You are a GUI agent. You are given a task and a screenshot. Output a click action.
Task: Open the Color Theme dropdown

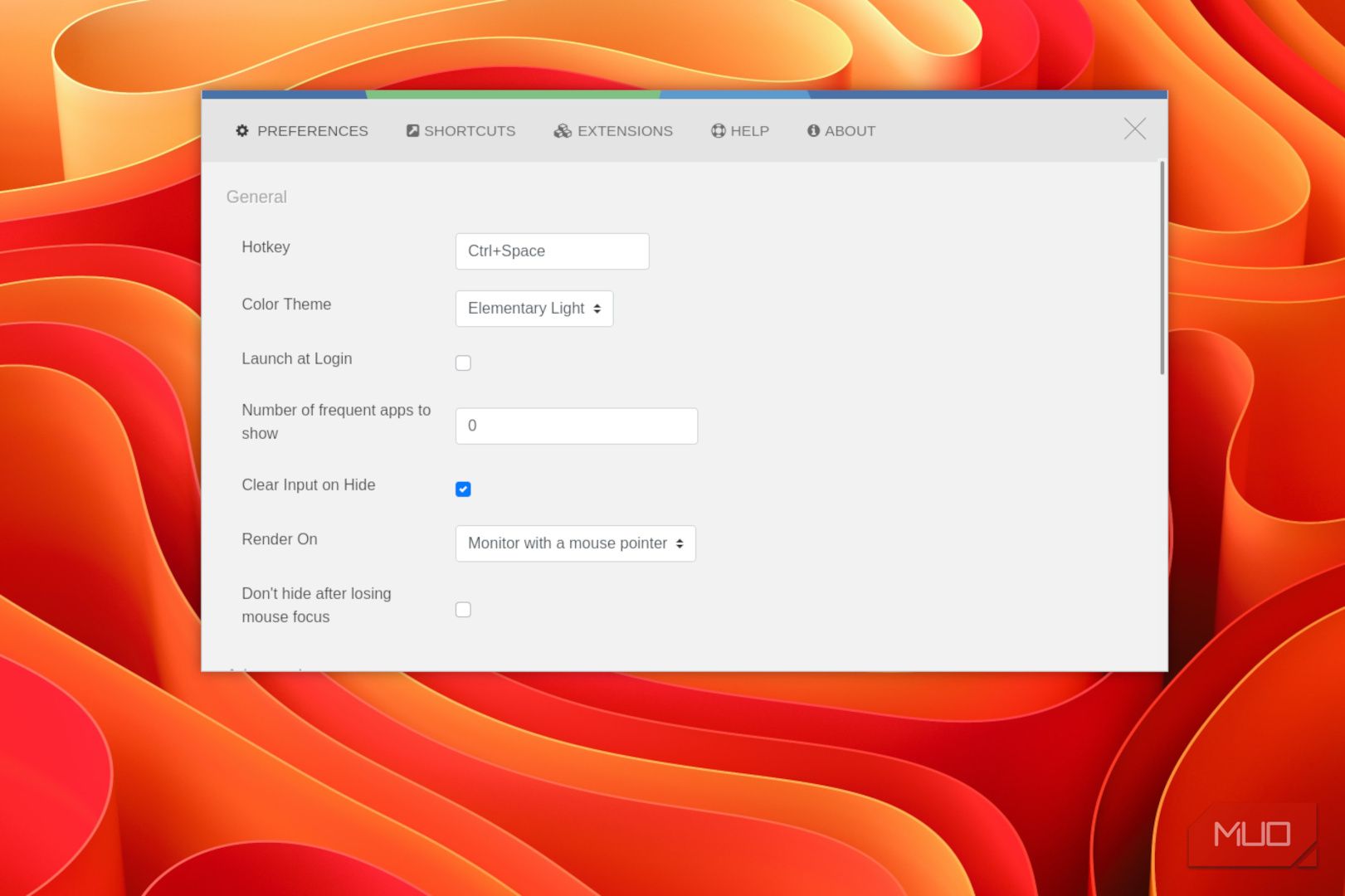point(534,309)
